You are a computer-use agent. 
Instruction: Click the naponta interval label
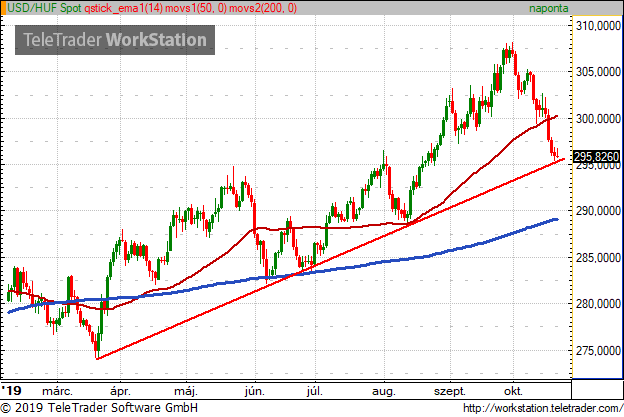[548, 8]
